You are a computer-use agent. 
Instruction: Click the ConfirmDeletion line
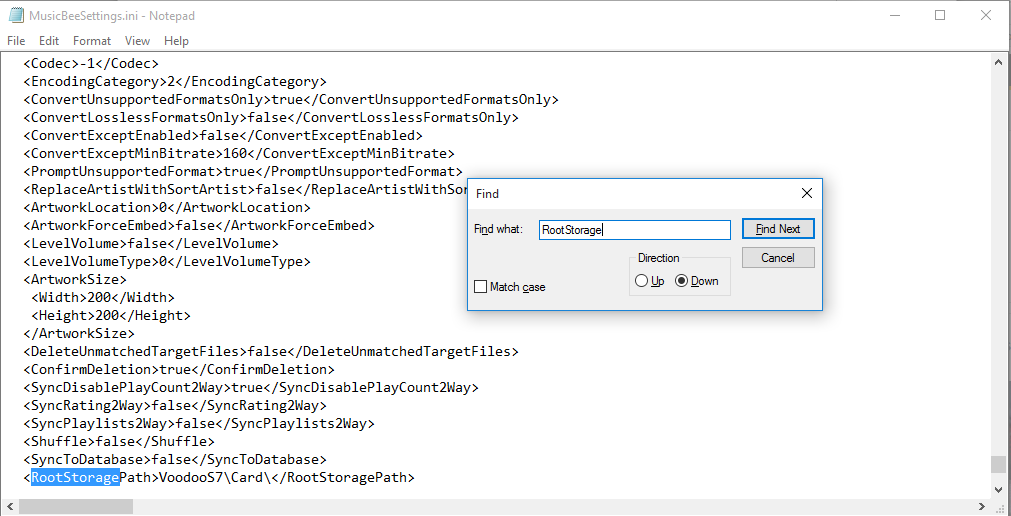(179, 370)
